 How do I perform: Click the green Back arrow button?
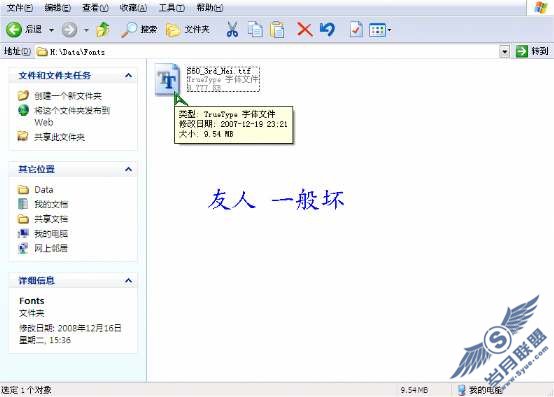tap(14, 30)
